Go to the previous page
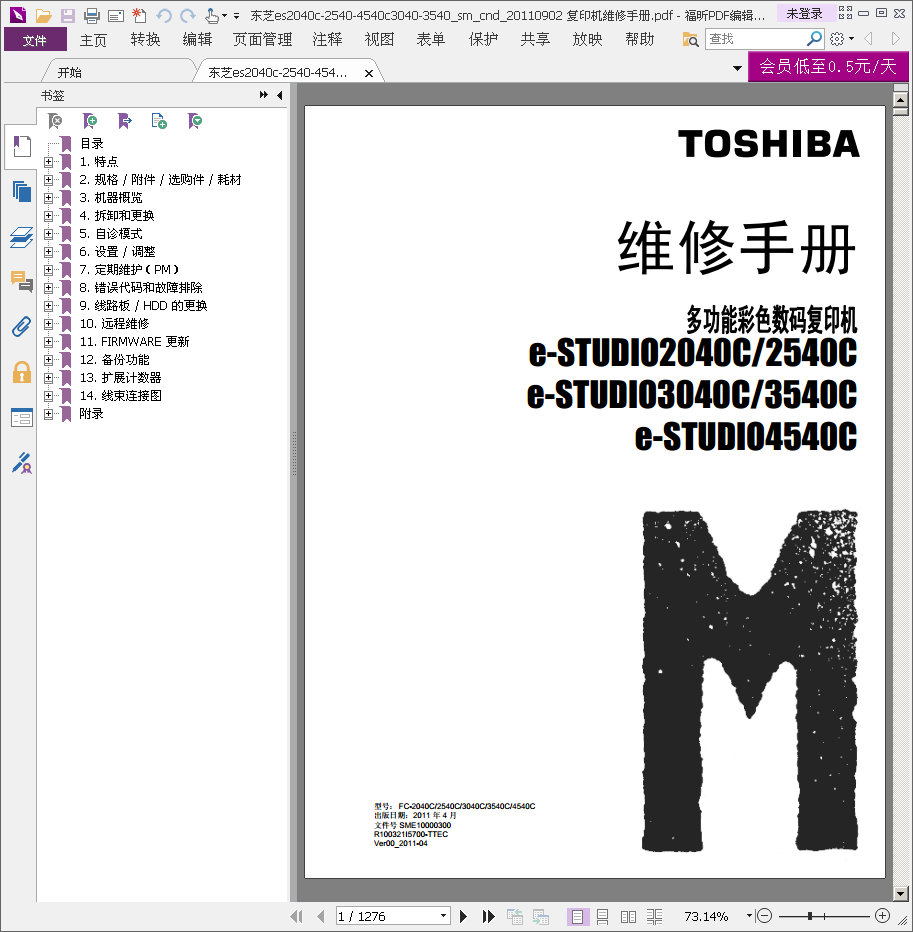The height and width of the screenshot is (932, 913). coord(321,916)
